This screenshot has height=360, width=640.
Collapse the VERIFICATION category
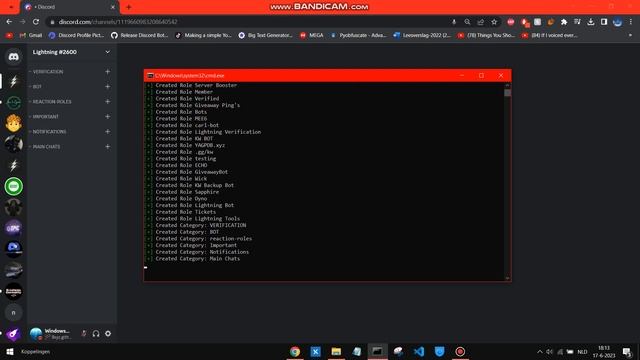pyautogui.click(x=48, y=72)
